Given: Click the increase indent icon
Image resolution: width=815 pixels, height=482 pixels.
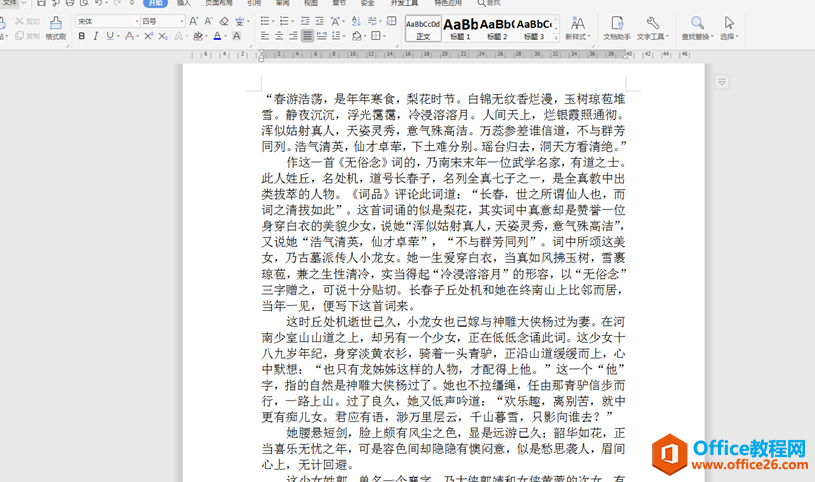Looking at the screenshot, I should click(x=319, y=21).
